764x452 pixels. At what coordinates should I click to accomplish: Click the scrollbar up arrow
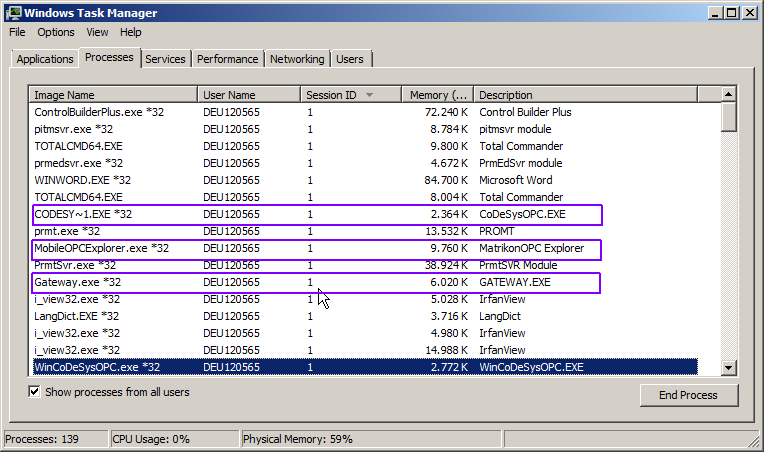pos(728,94)
